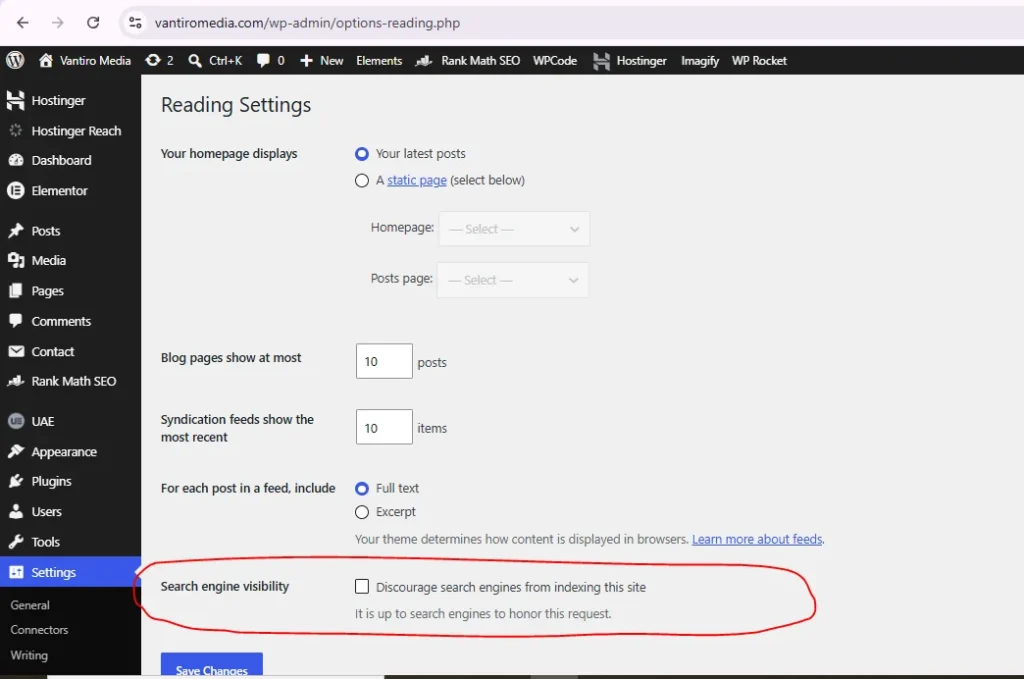This screenshot has width=1024, height=679.
Task: Open site info icon in address bar
Action: click(x=135, y=23)
